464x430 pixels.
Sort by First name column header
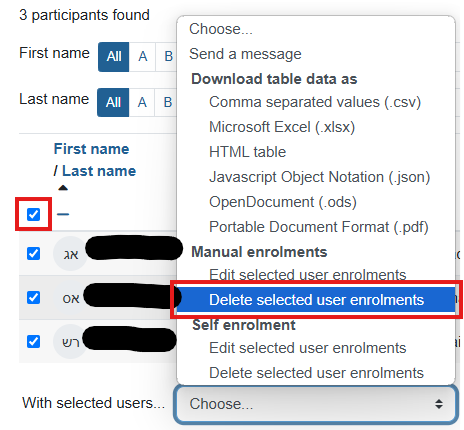(91, 149)
